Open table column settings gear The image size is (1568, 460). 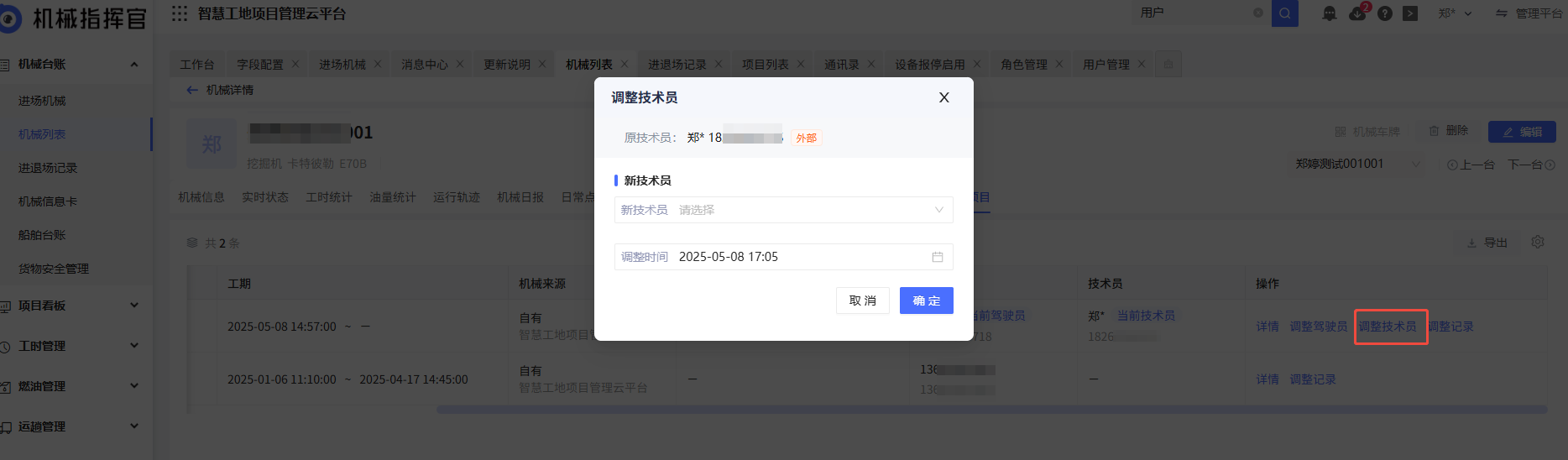1538,242
